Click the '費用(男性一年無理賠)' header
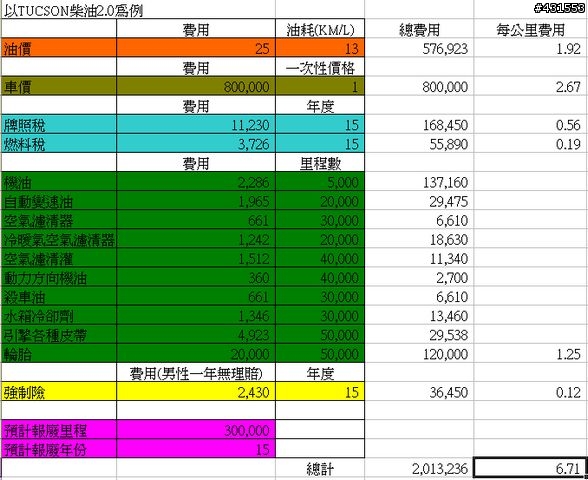Viewport: 588px width, 480px height. pyautogui.click(x=196, y=373)
